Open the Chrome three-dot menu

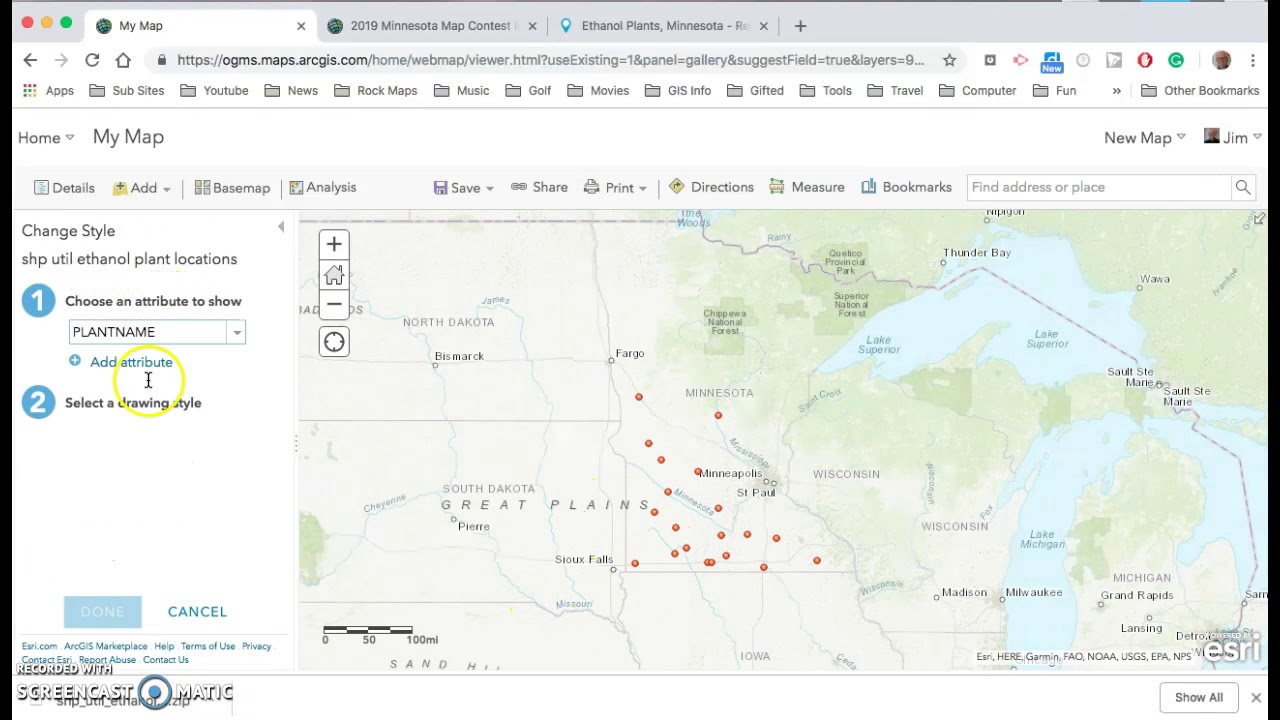pyautogui.click(x=1253, y=61)
